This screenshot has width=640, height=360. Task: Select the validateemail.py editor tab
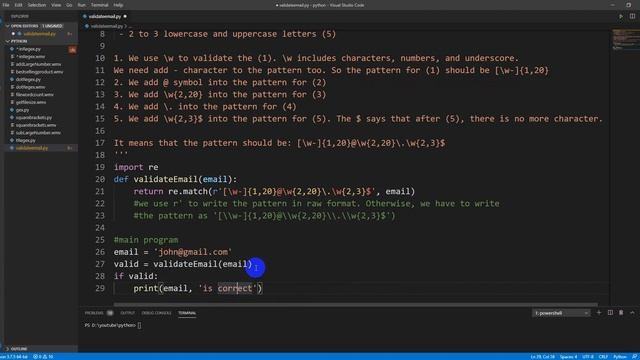[x=104, y=16]
